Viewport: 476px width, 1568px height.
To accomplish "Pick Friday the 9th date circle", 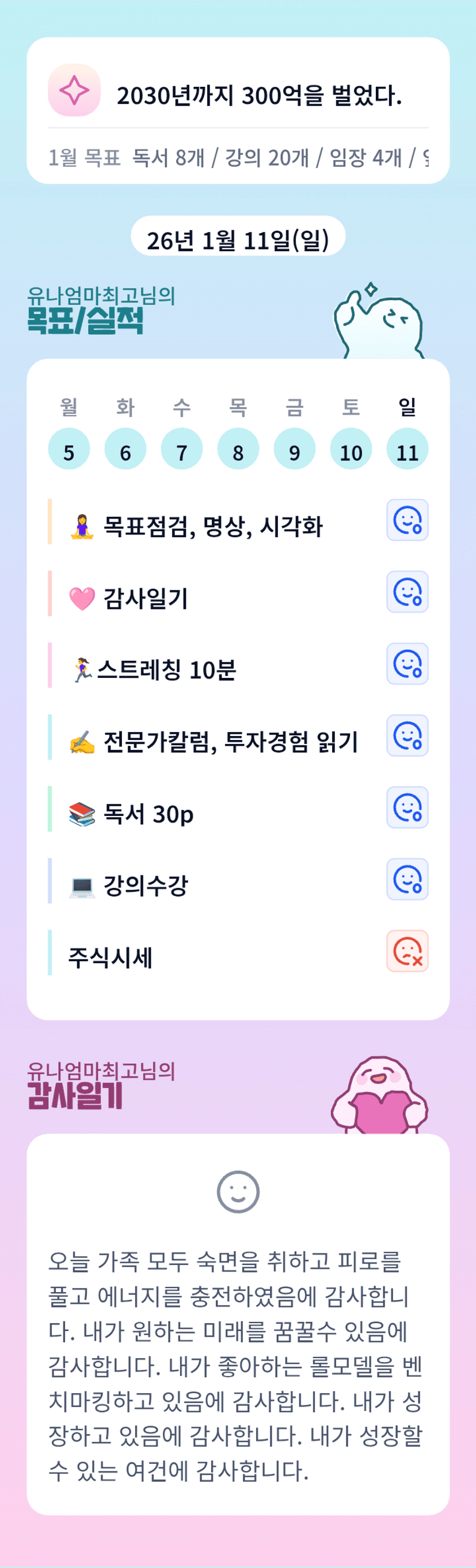I will (x=294, y=448).
